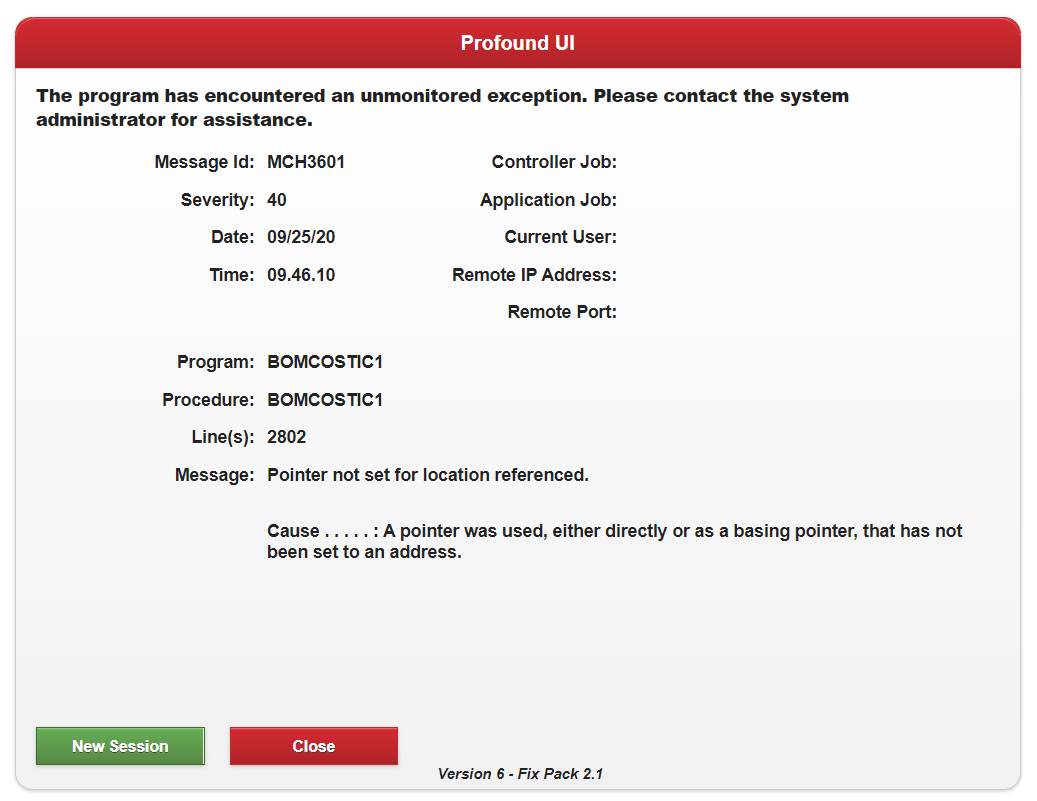Click the red Close button
This screenshot has width=1037, height=801.
(x=314, y=746)
